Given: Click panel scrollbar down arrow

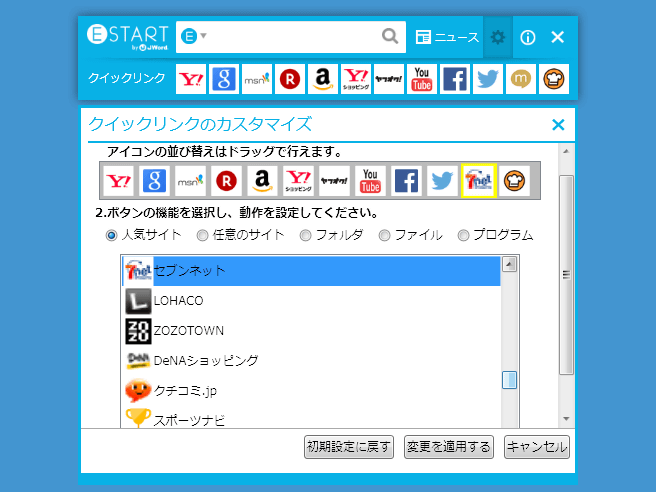Looking at the screenshot, I should coord(566,419).
